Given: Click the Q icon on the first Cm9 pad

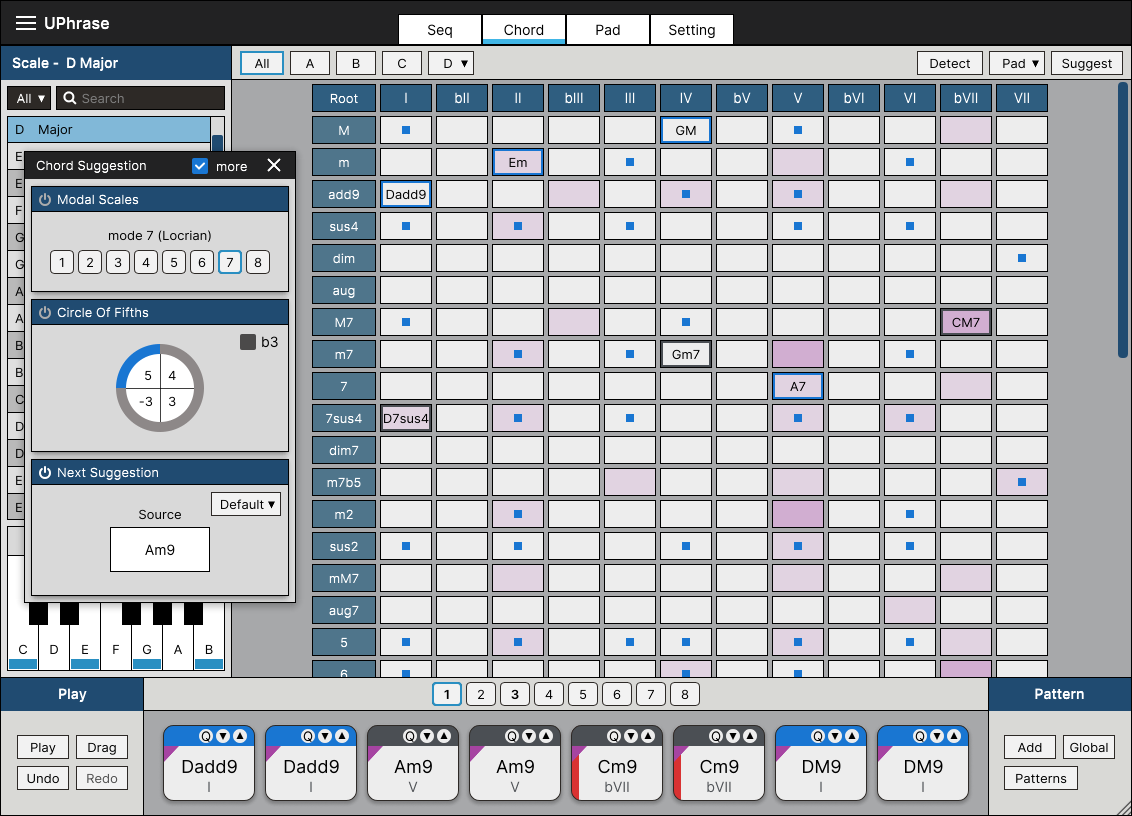Looking at the screenshot, I should (614, 736).
